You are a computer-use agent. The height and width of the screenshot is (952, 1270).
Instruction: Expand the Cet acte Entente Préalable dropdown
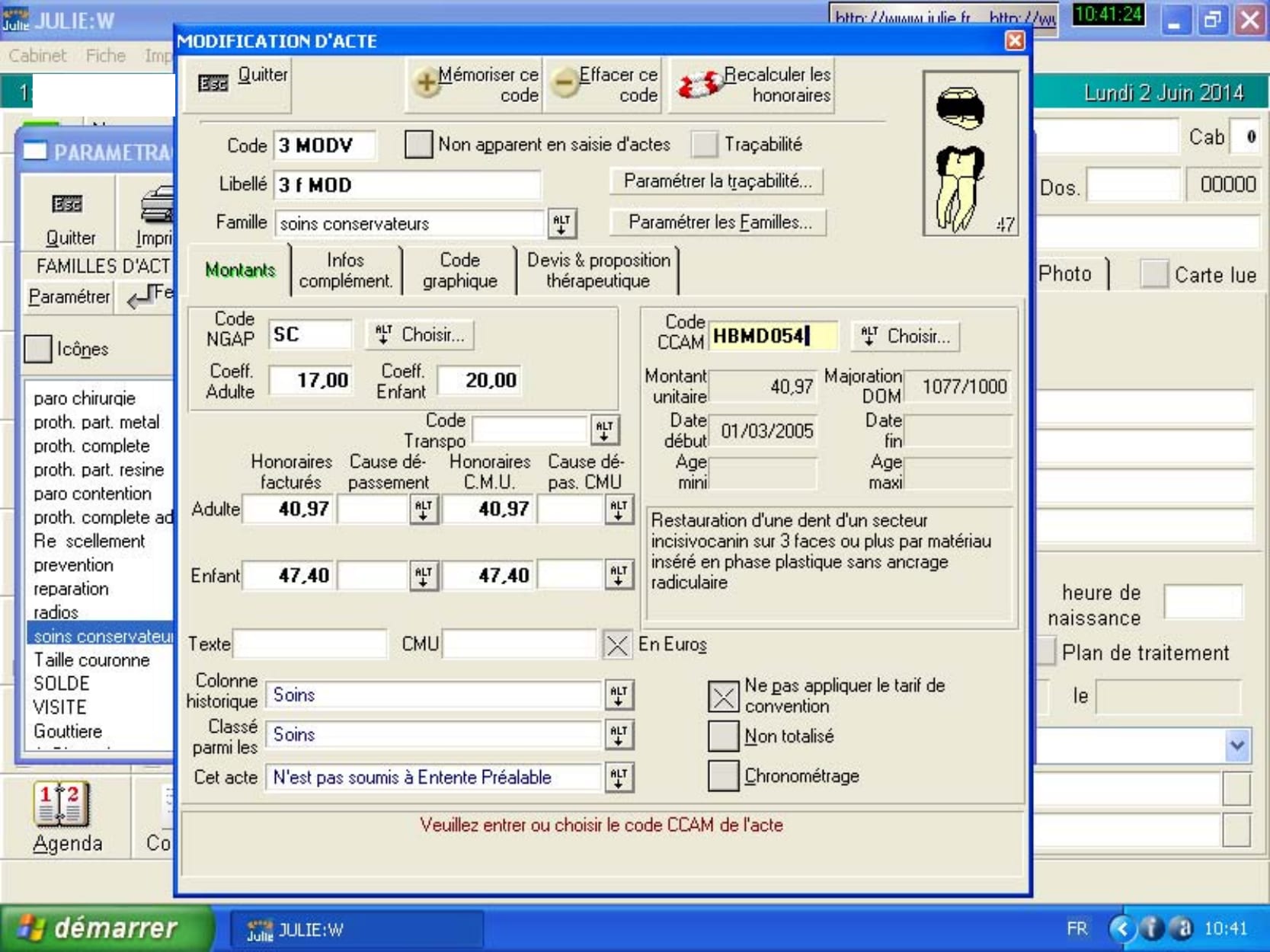click(619, 778)
